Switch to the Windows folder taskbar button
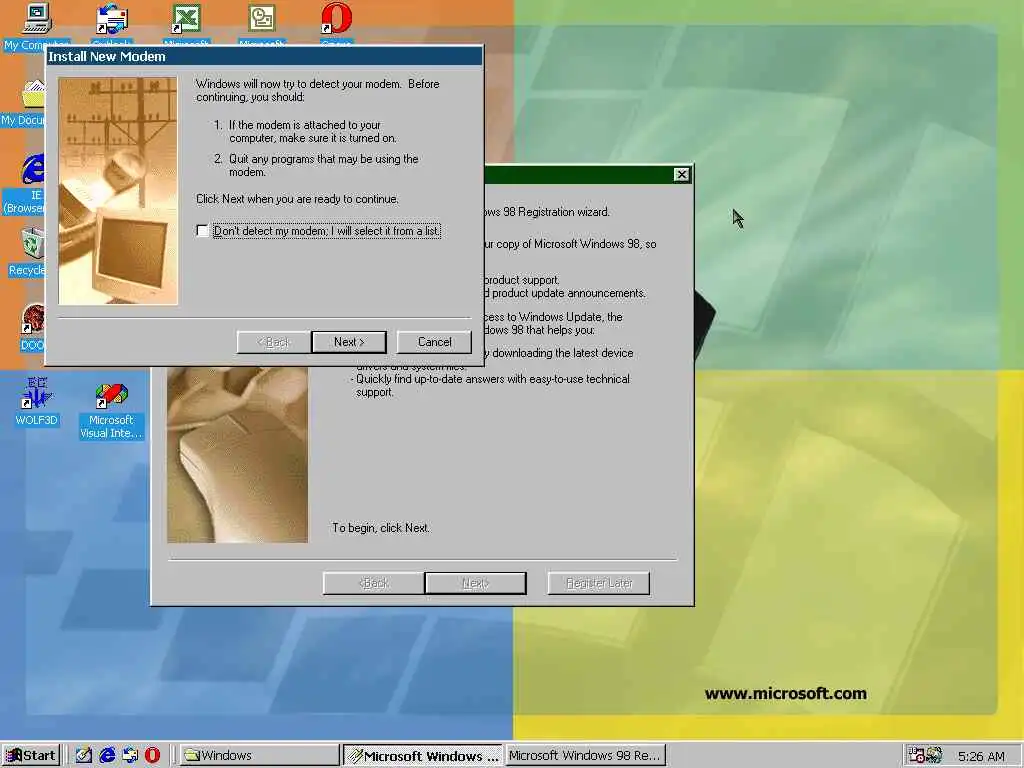The height and width of the screenshot is (768, 1024). [259, 756]
